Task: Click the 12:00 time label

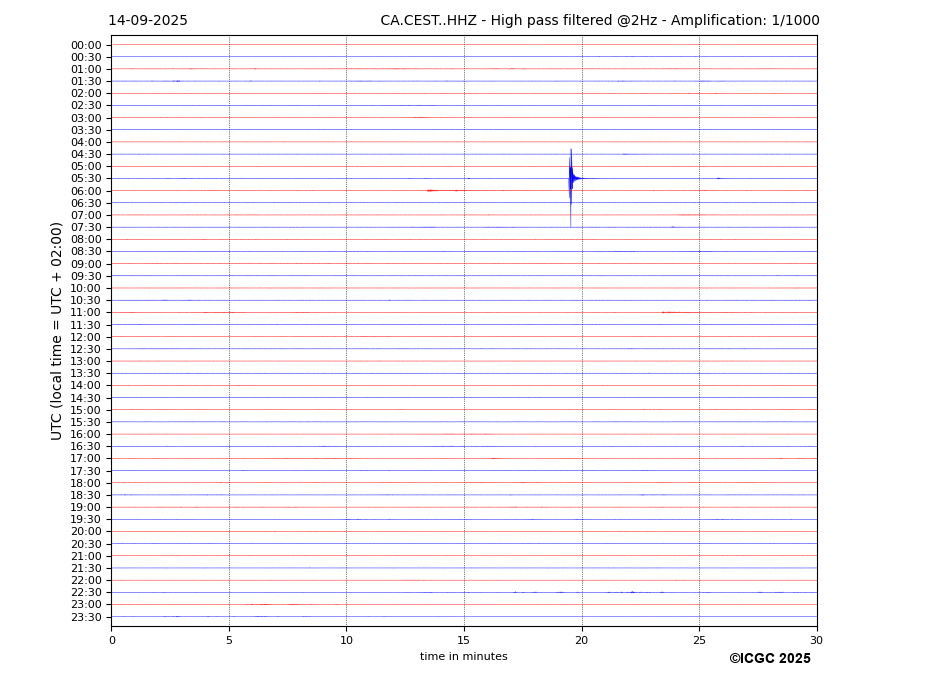Action: 86,338
